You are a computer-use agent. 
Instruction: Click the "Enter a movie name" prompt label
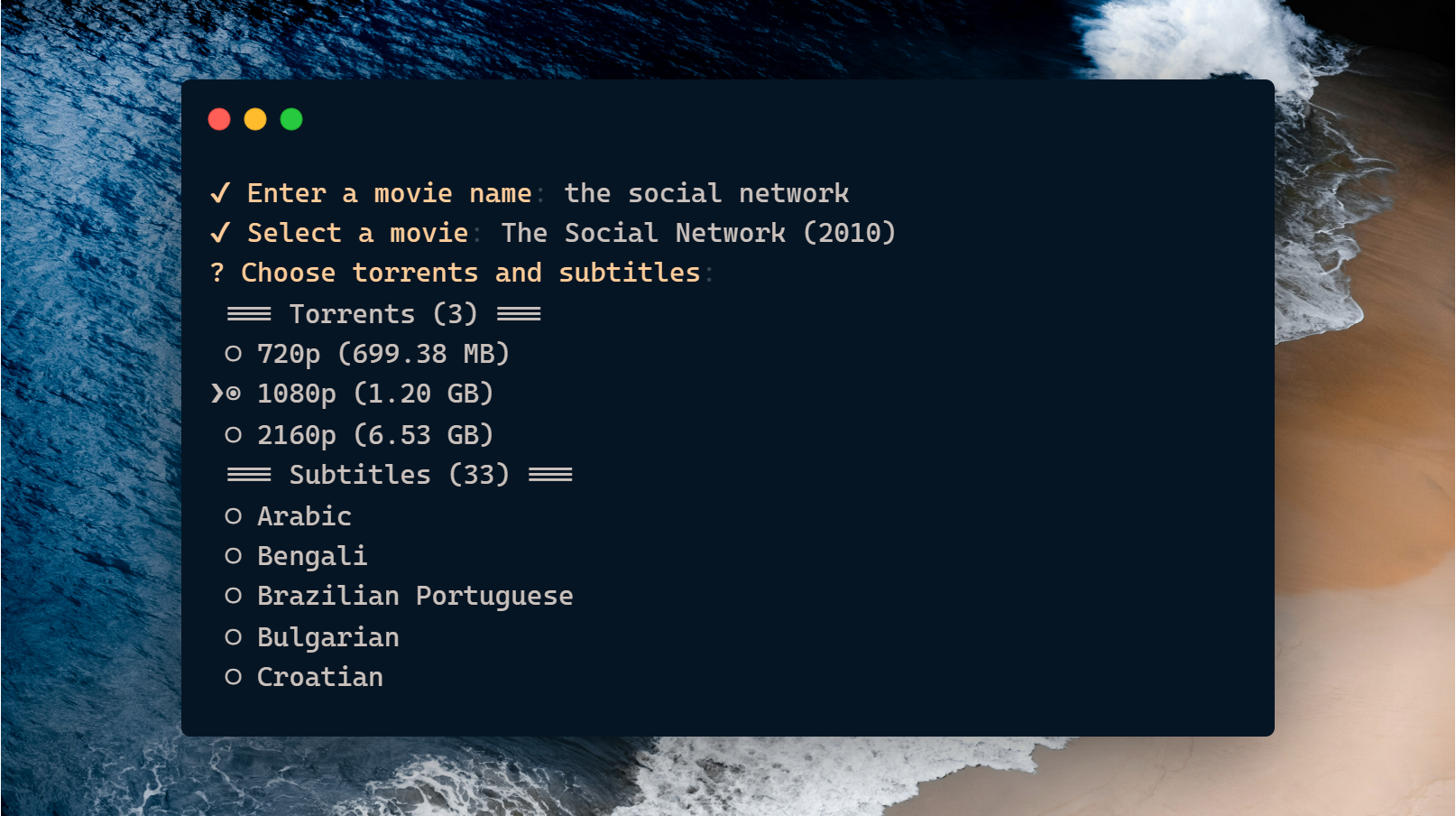pos(390,193)
